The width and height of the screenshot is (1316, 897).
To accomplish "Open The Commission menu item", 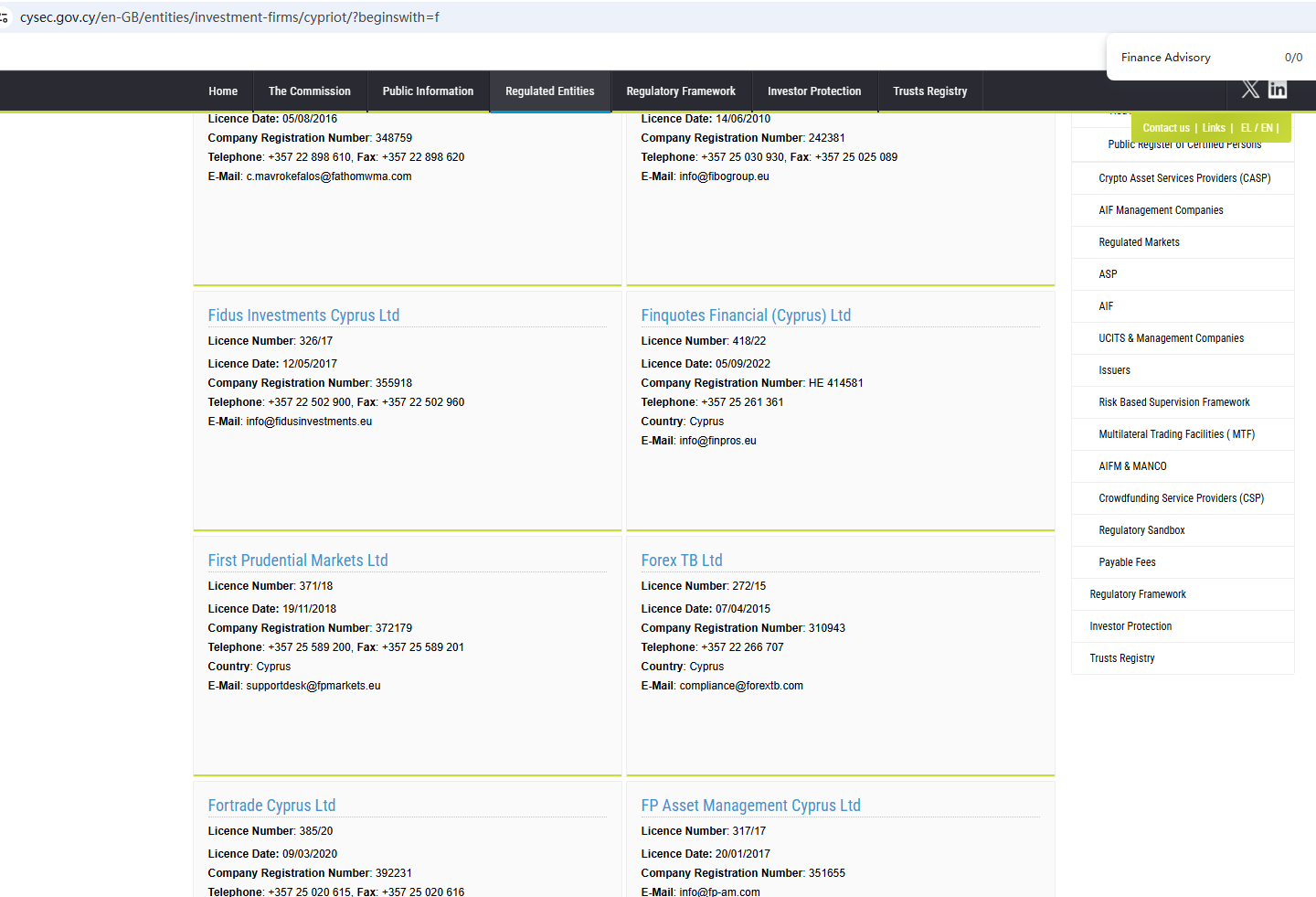I will (x=309, y=91).
